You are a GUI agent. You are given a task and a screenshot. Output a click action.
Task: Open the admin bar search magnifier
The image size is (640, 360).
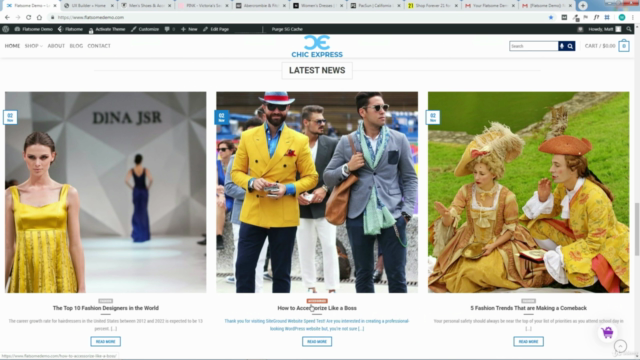point(629,29)
